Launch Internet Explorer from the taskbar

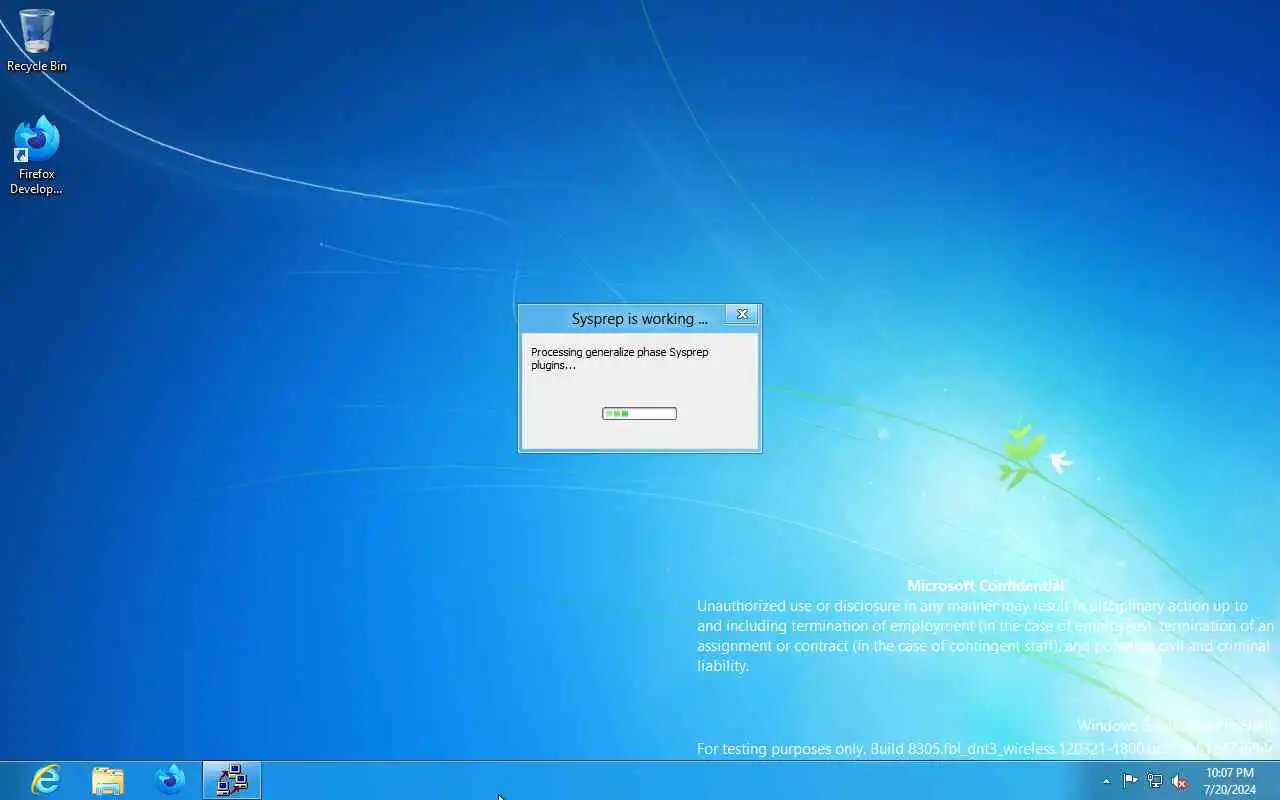pyautogui.click(x=46, y=780)
